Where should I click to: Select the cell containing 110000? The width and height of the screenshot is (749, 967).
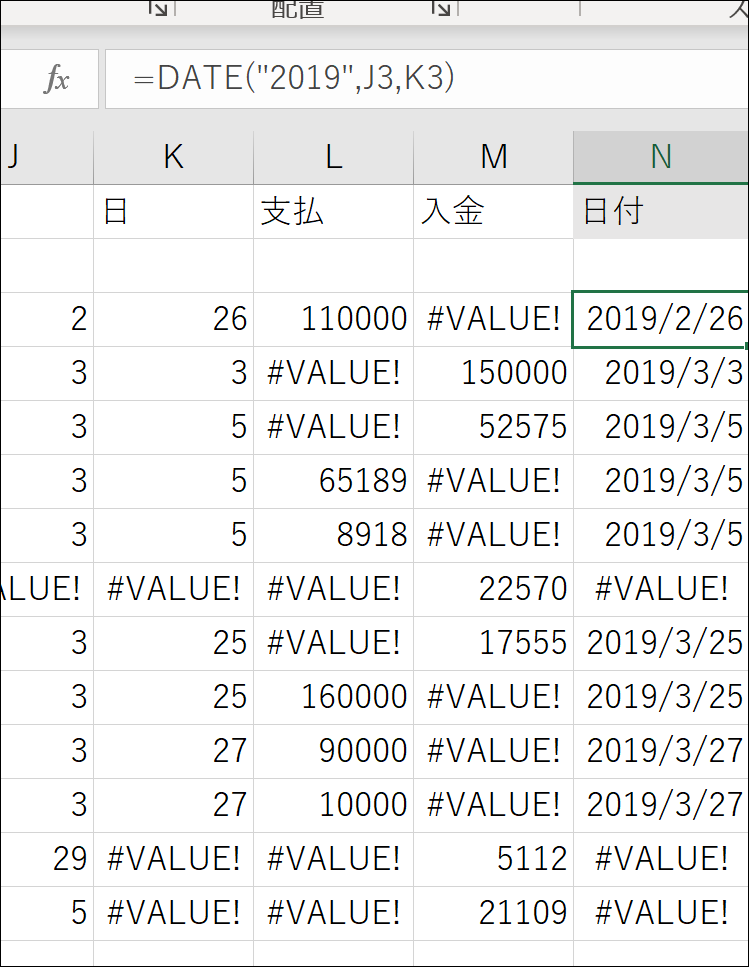334,319
